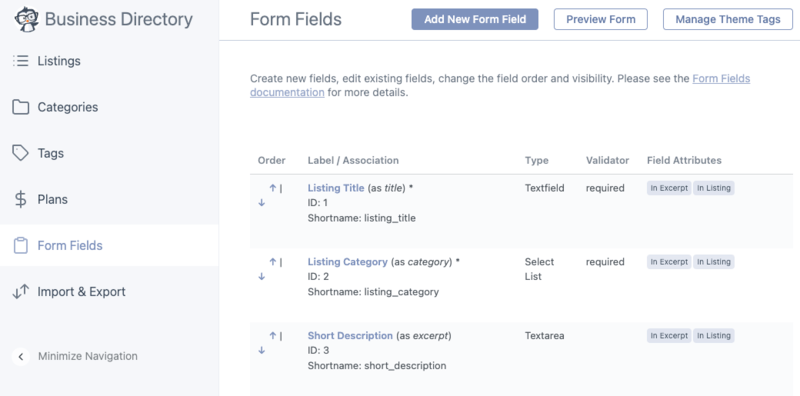Go to the Plans menu item

coord(53,200)
